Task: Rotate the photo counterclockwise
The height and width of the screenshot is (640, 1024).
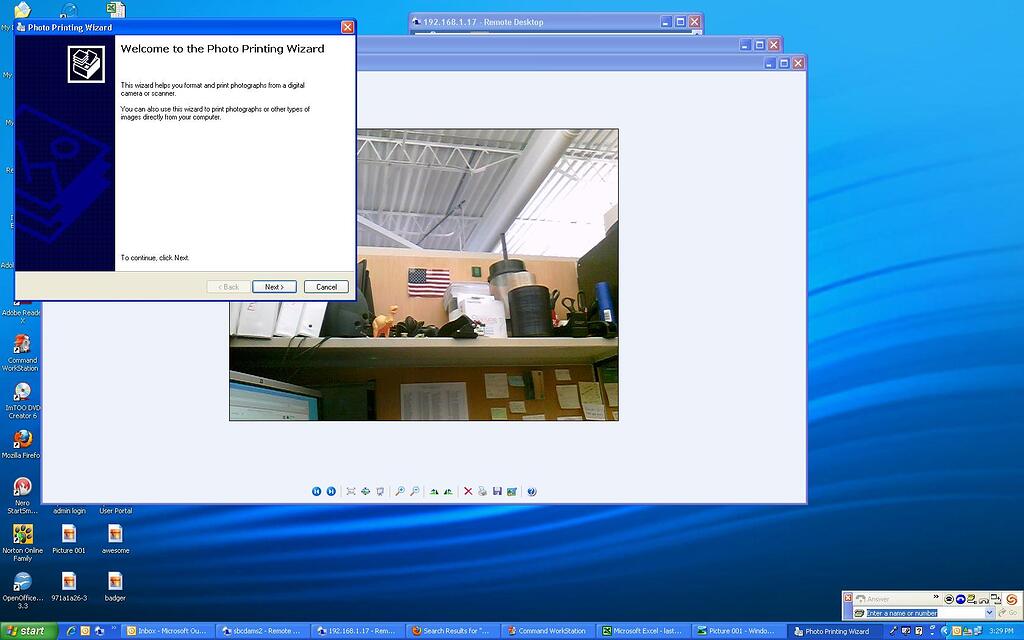Action: [x=447, y=491]
